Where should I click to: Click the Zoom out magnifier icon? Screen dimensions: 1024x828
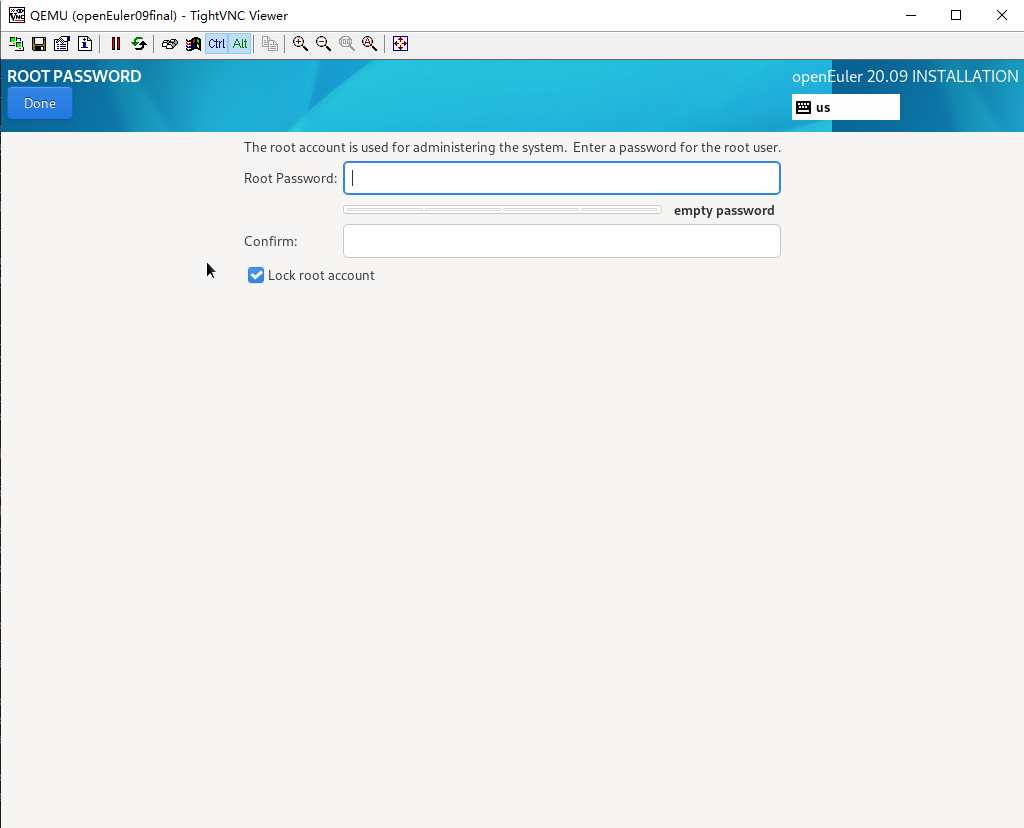click(x=323, y=44)
